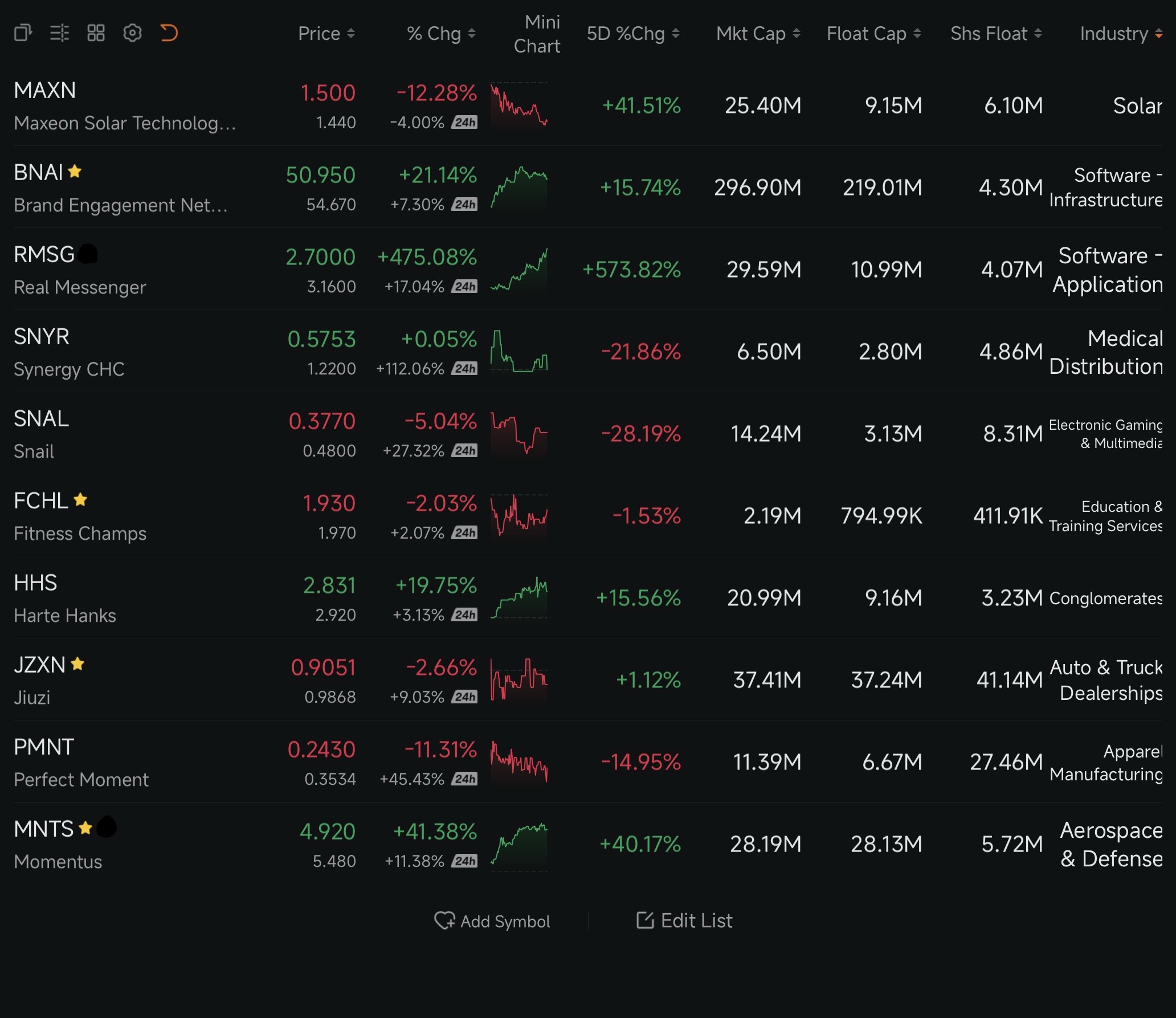Sort by Price column header
The width and height of the screenshot is (1176, 1018).
(x=326, y=34)
